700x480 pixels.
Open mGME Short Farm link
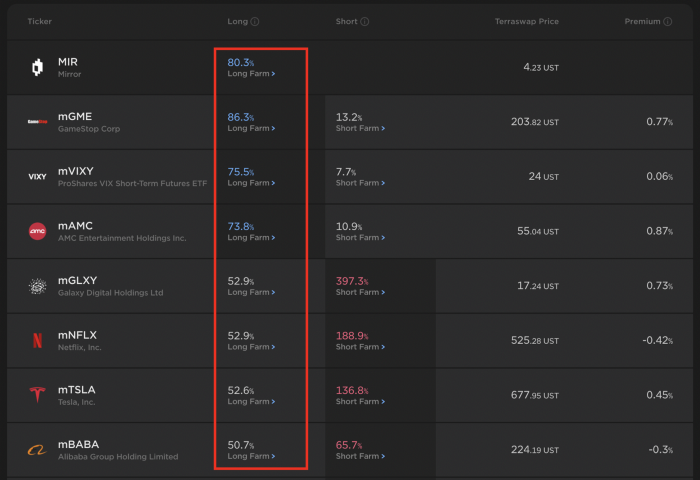[x=360, y=129]
